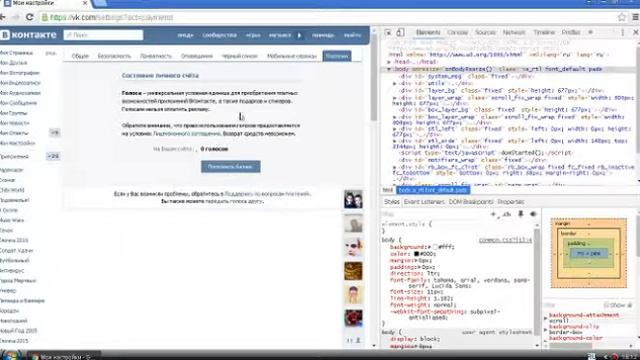Open the payment support link
The image size is (640, 360).
(x=267, y=194)
